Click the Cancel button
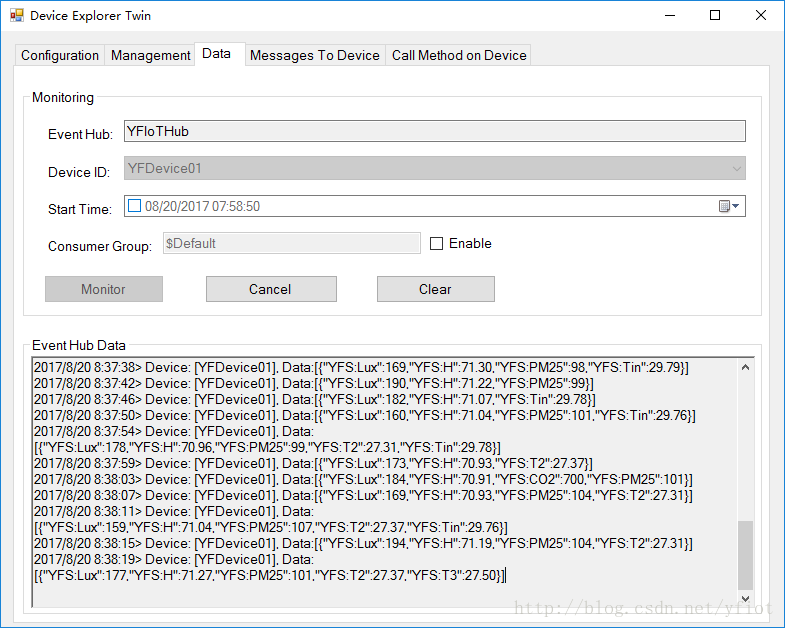The width and height of the screenshot is (785, 628). click(271, 289)
